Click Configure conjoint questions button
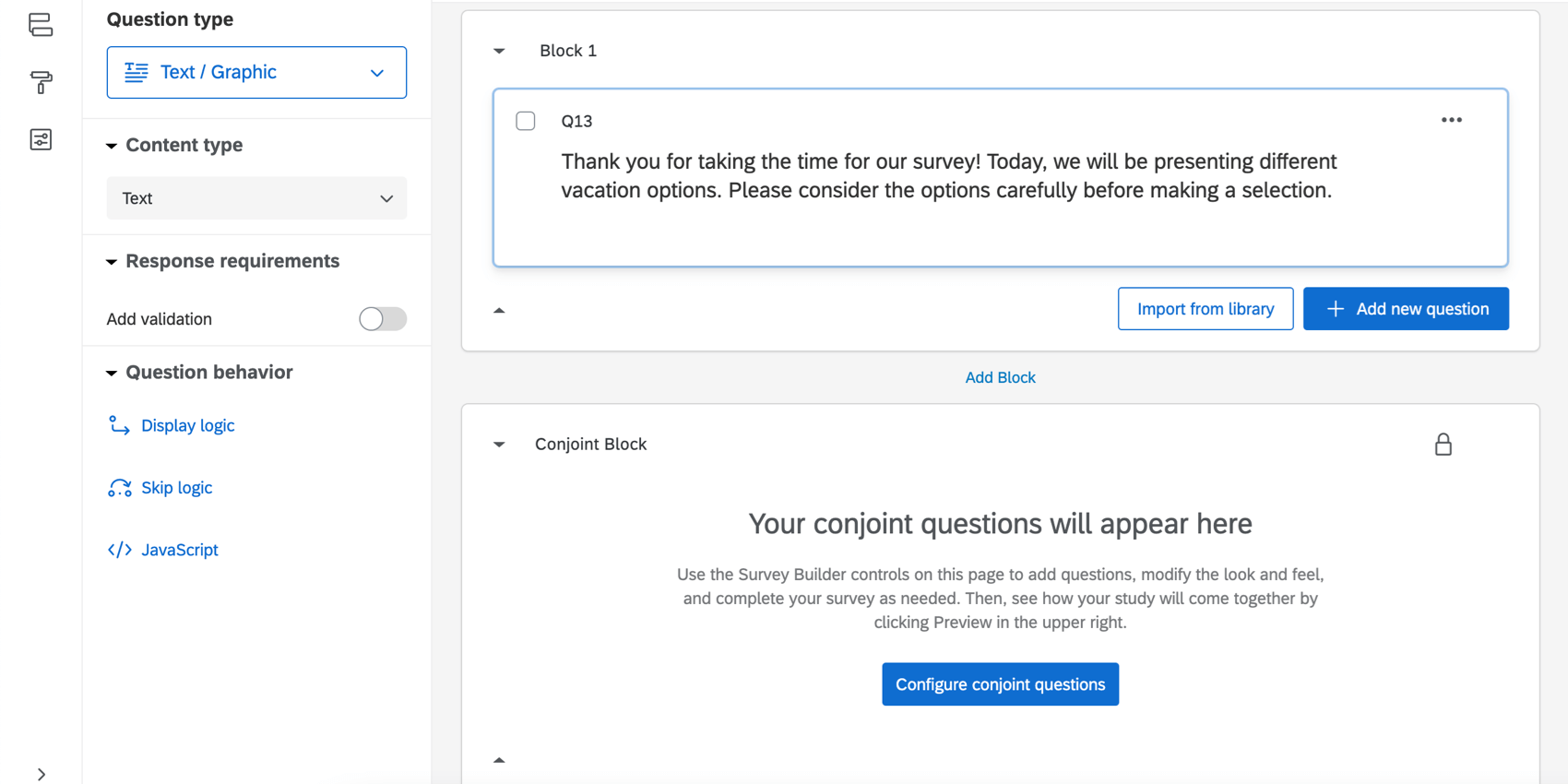The image size is (1568, 784). pyautogui.click(x=1000, y=684)
